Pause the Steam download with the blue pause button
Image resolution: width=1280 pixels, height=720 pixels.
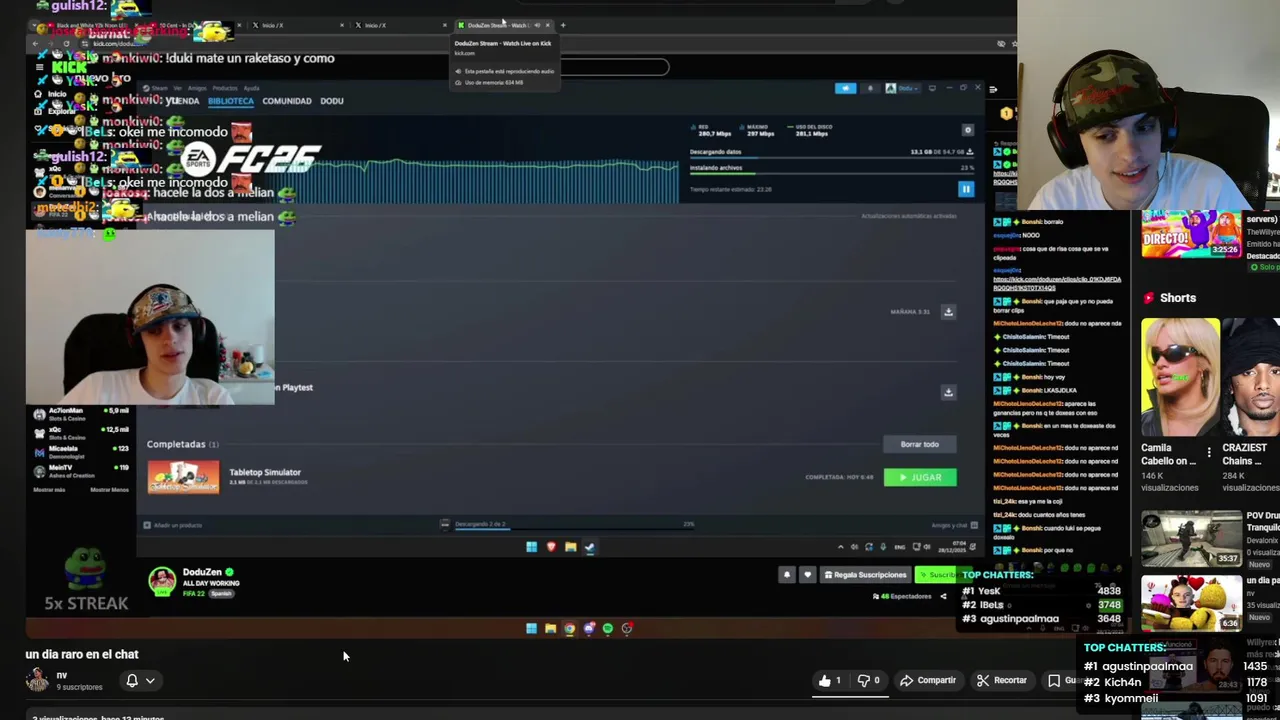[x=966, y=188]
